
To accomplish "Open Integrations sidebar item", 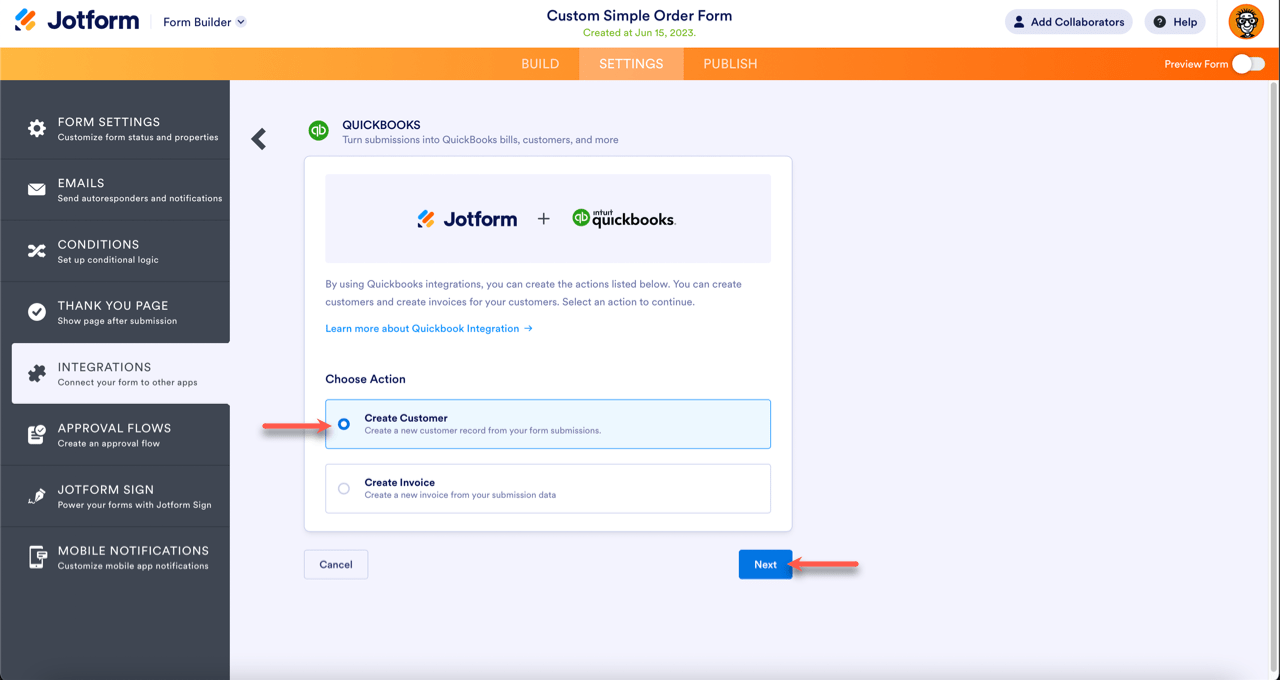I will pyautogui.click(x=121, y=373).
